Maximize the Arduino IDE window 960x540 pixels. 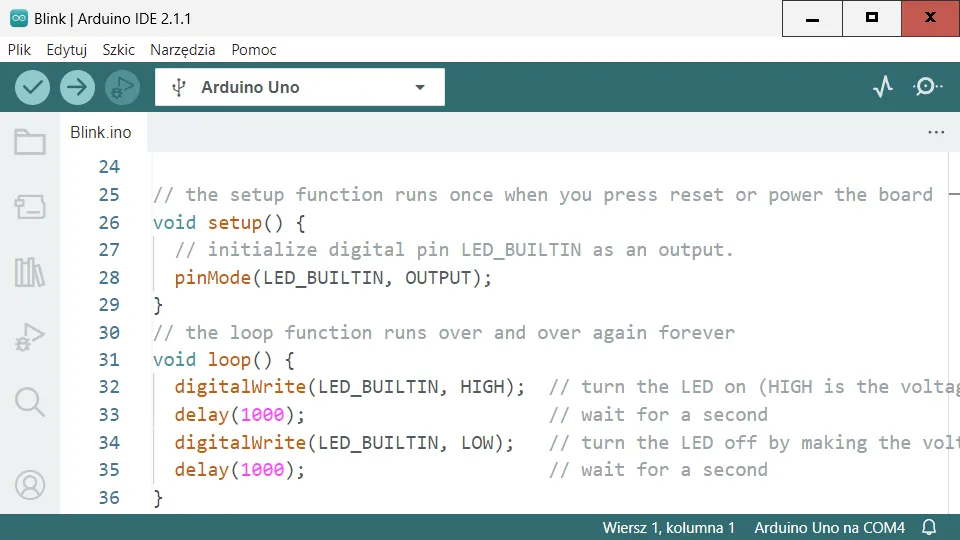[872, 18]
